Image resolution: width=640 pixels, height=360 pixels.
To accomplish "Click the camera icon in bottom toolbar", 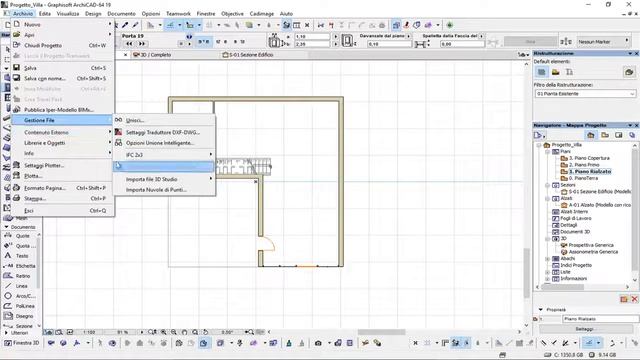I will coord(318,343).
